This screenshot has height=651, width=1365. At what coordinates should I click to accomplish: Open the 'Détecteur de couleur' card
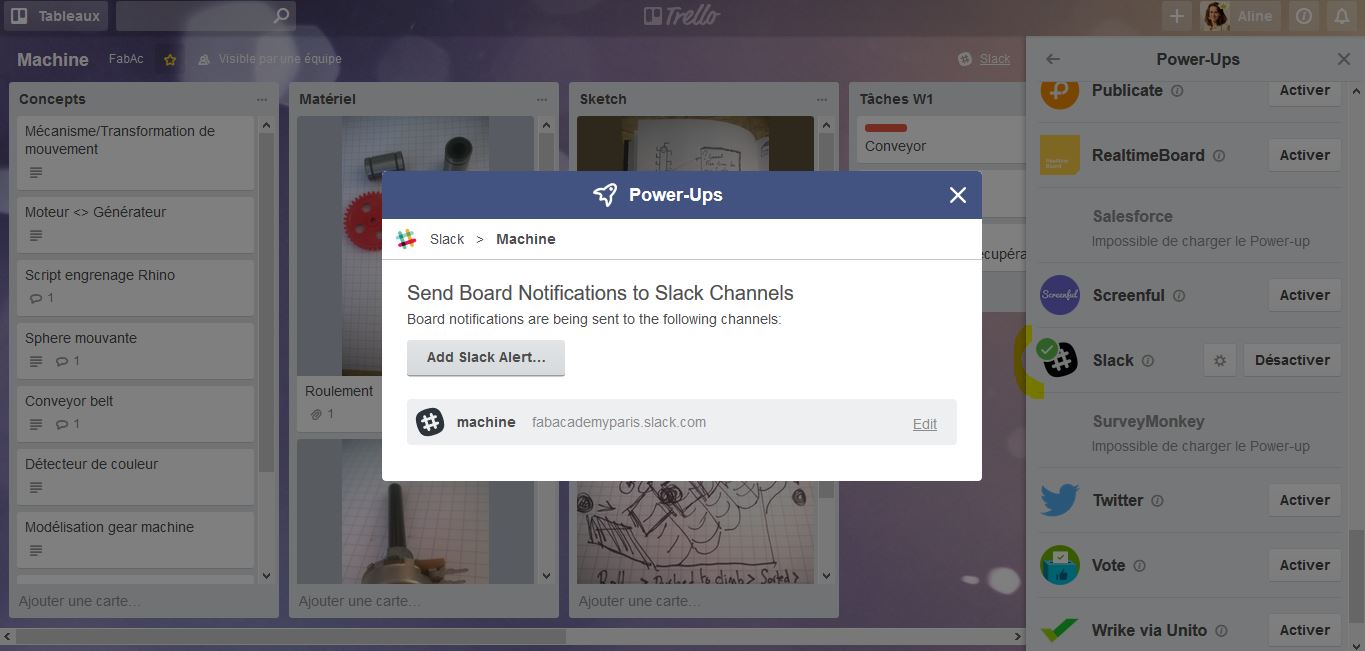tap(136, 476)
